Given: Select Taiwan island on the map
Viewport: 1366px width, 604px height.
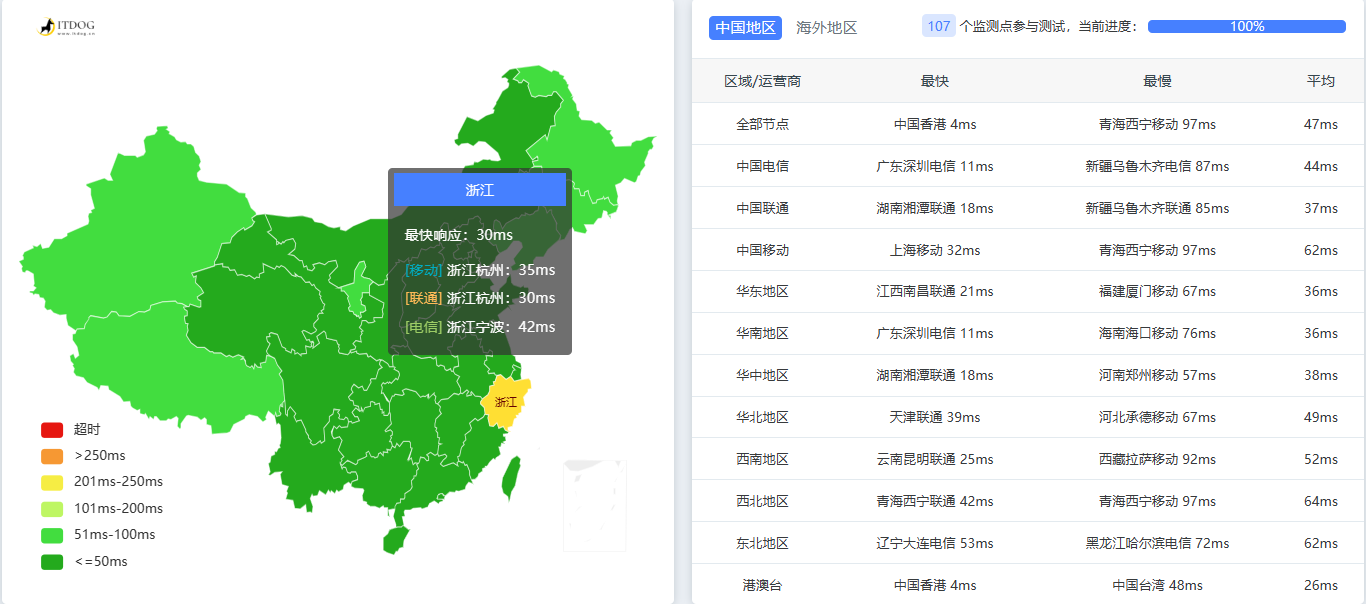Looking at the screenshot, I should [511, 478].
